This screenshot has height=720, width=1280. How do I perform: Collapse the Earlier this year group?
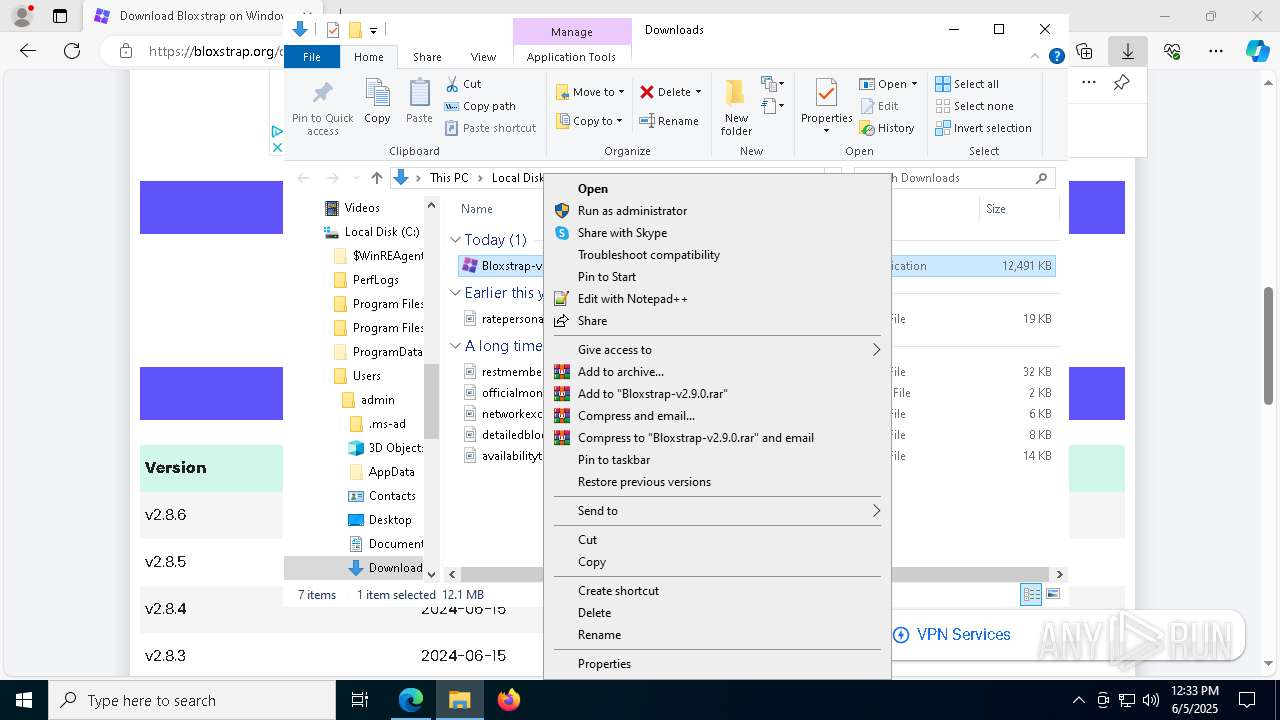[455, 293]
